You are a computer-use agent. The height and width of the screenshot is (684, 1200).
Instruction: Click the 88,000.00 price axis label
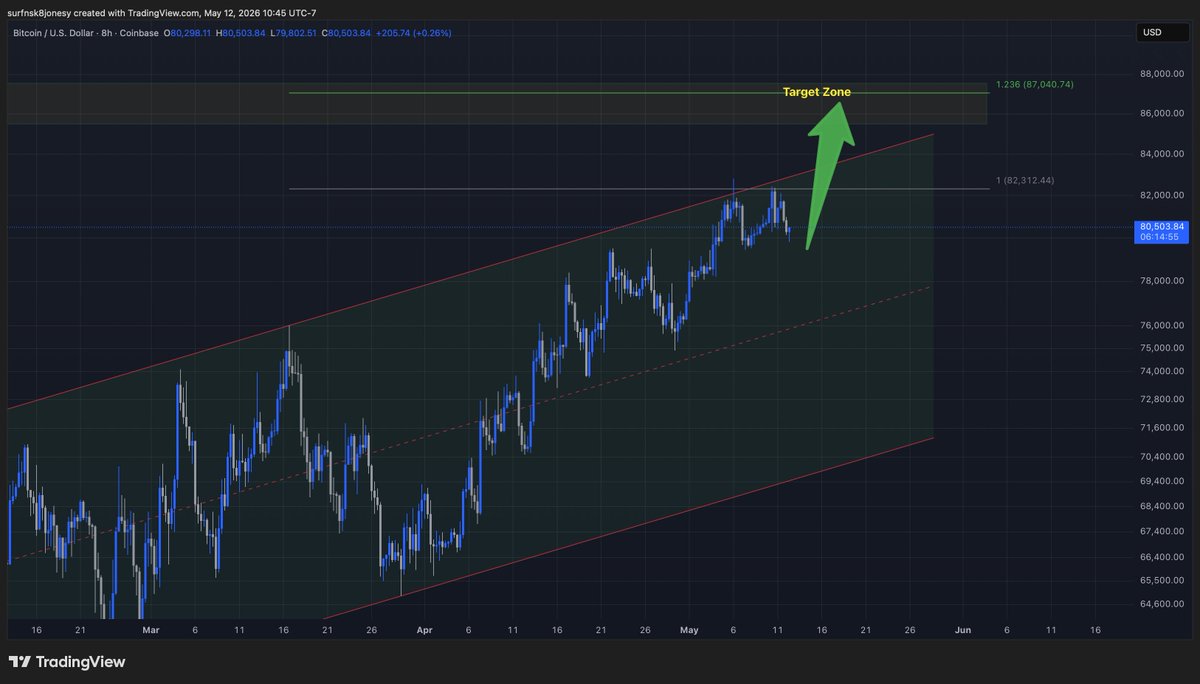[1160, 73]
